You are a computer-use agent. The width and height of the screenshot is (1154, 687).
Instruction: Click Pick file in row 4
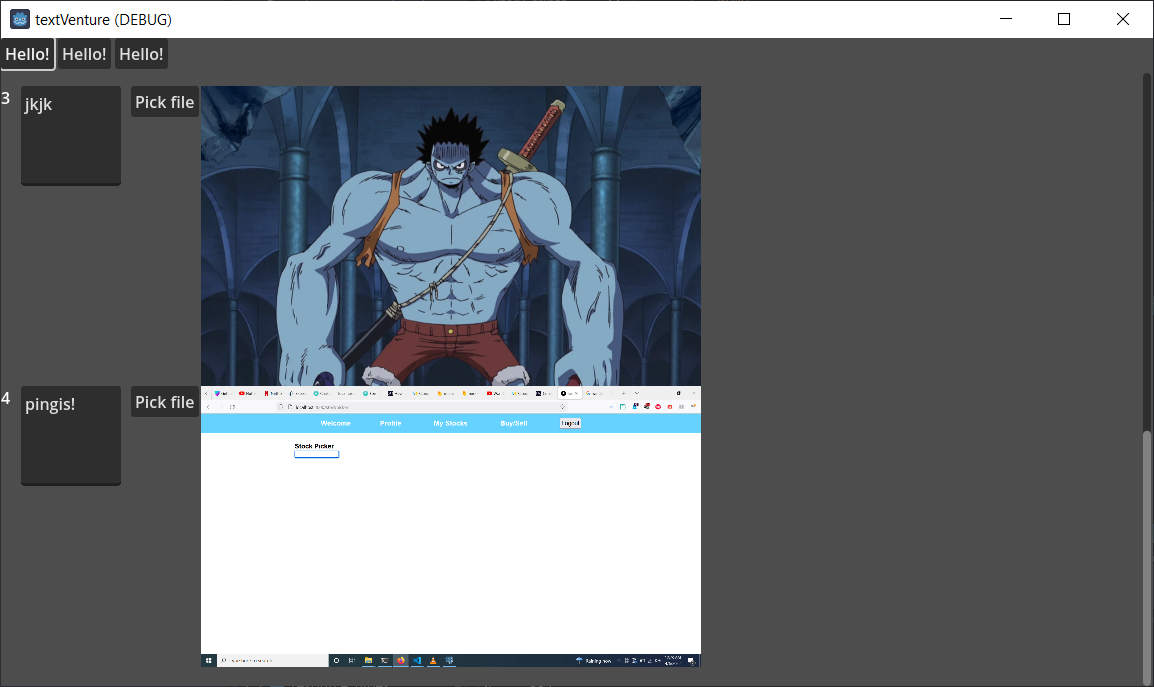[x=165, y=402]
